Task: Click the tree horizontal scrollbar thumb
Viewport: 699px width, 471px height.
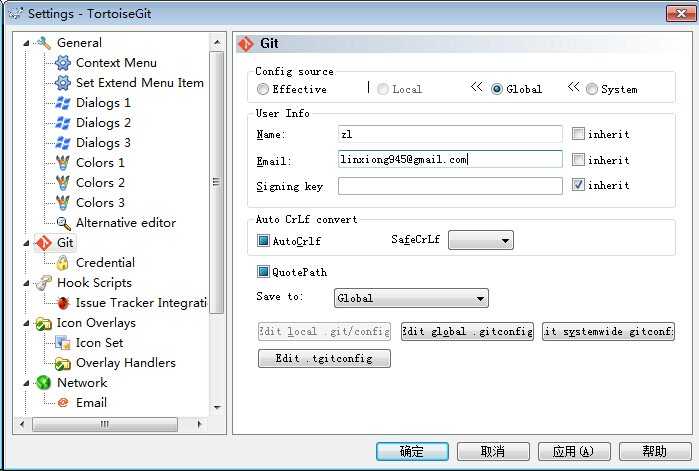Action: coord(105,424)
